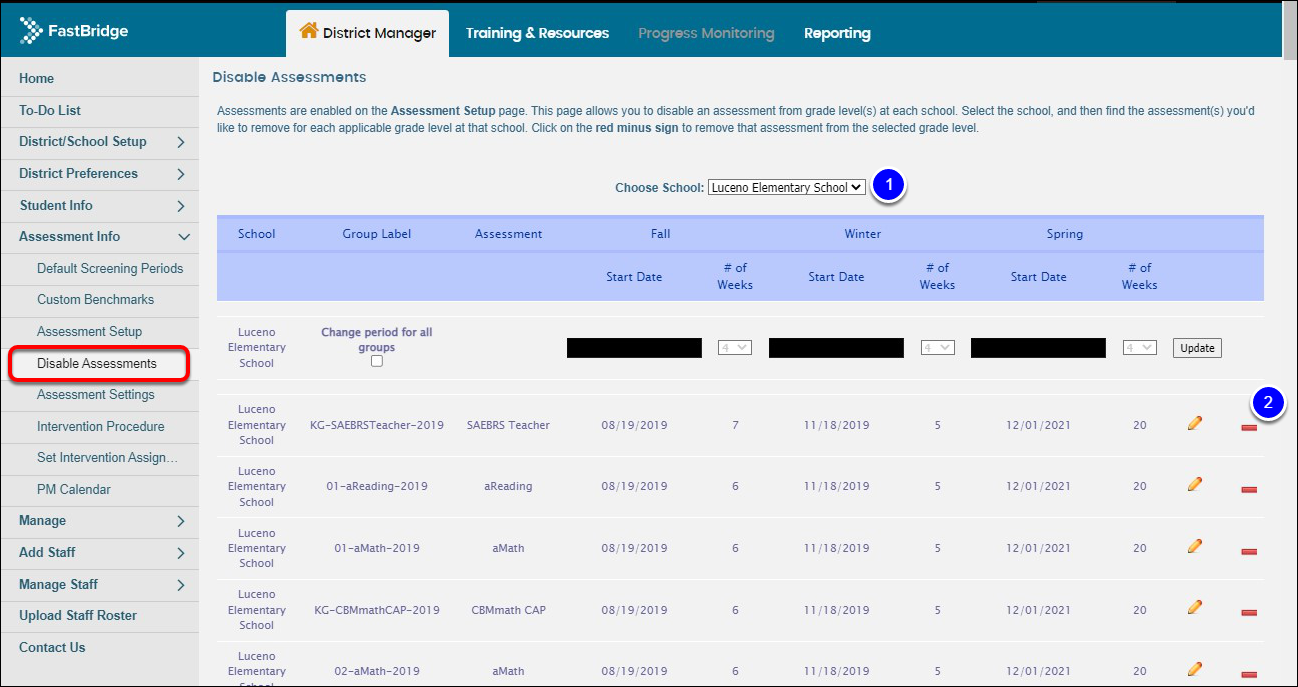Open Set Intervention Assignments
The width and height of the screenshot is (1298, 687).
[x=107, y=458]
